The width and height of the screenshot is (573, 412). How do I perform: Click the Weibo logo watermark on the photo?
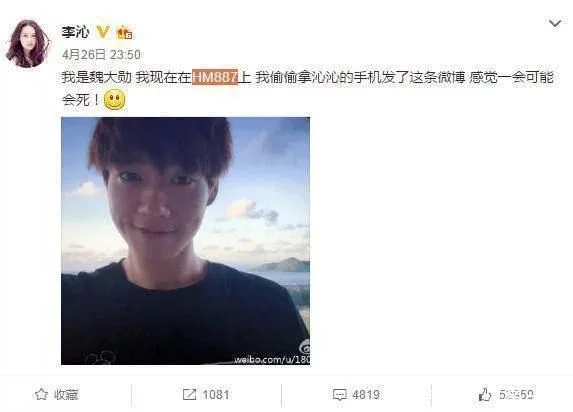[305, 346]
